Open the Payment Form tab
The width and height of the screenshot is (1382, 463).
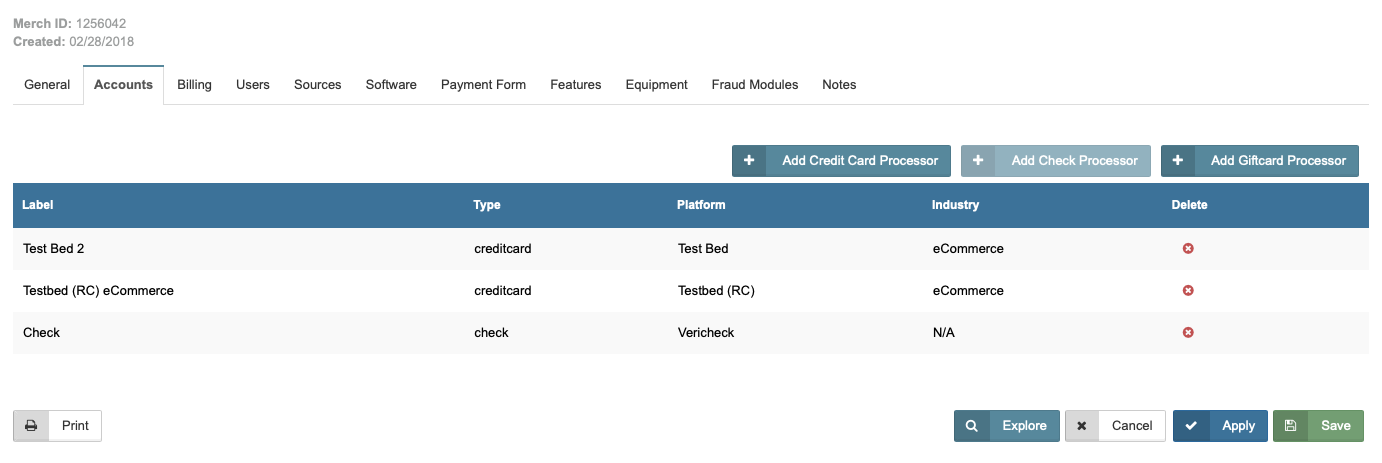coord(483,85)
